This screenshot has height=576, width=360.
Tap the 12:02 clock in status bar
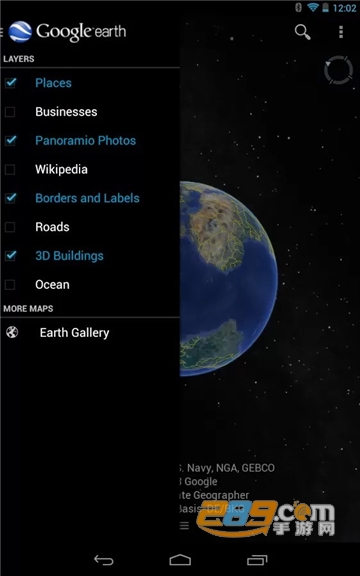tap(344, 8)
